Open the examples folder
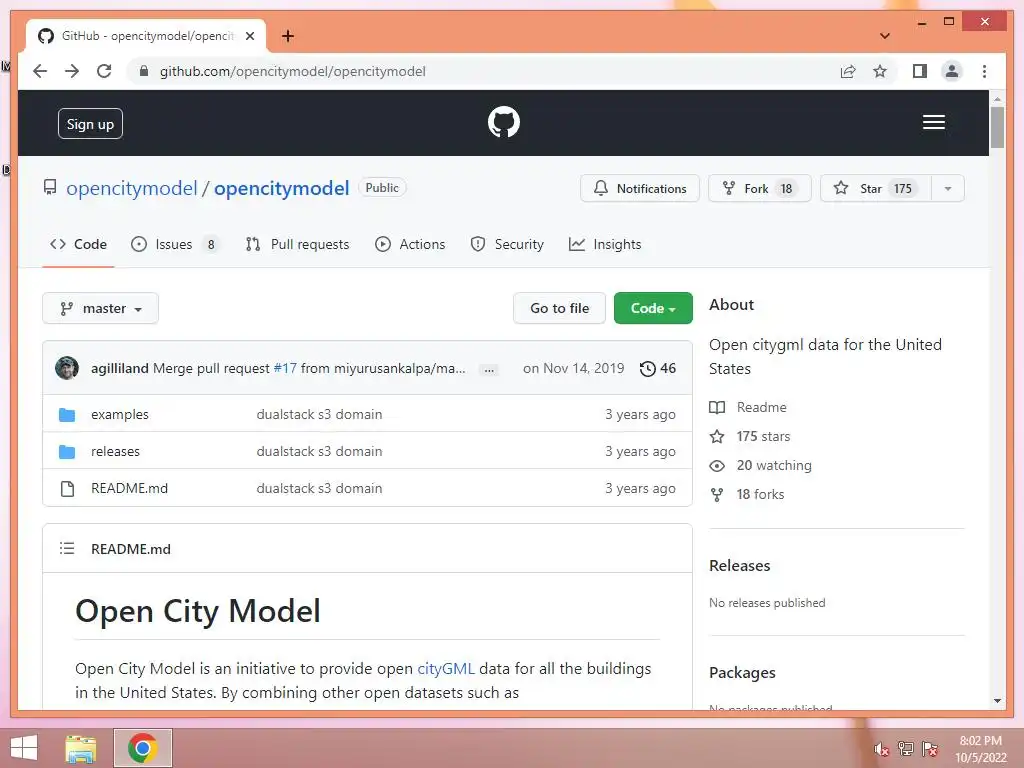This screenshot has width=1024, height=768. tap(120, 414)
